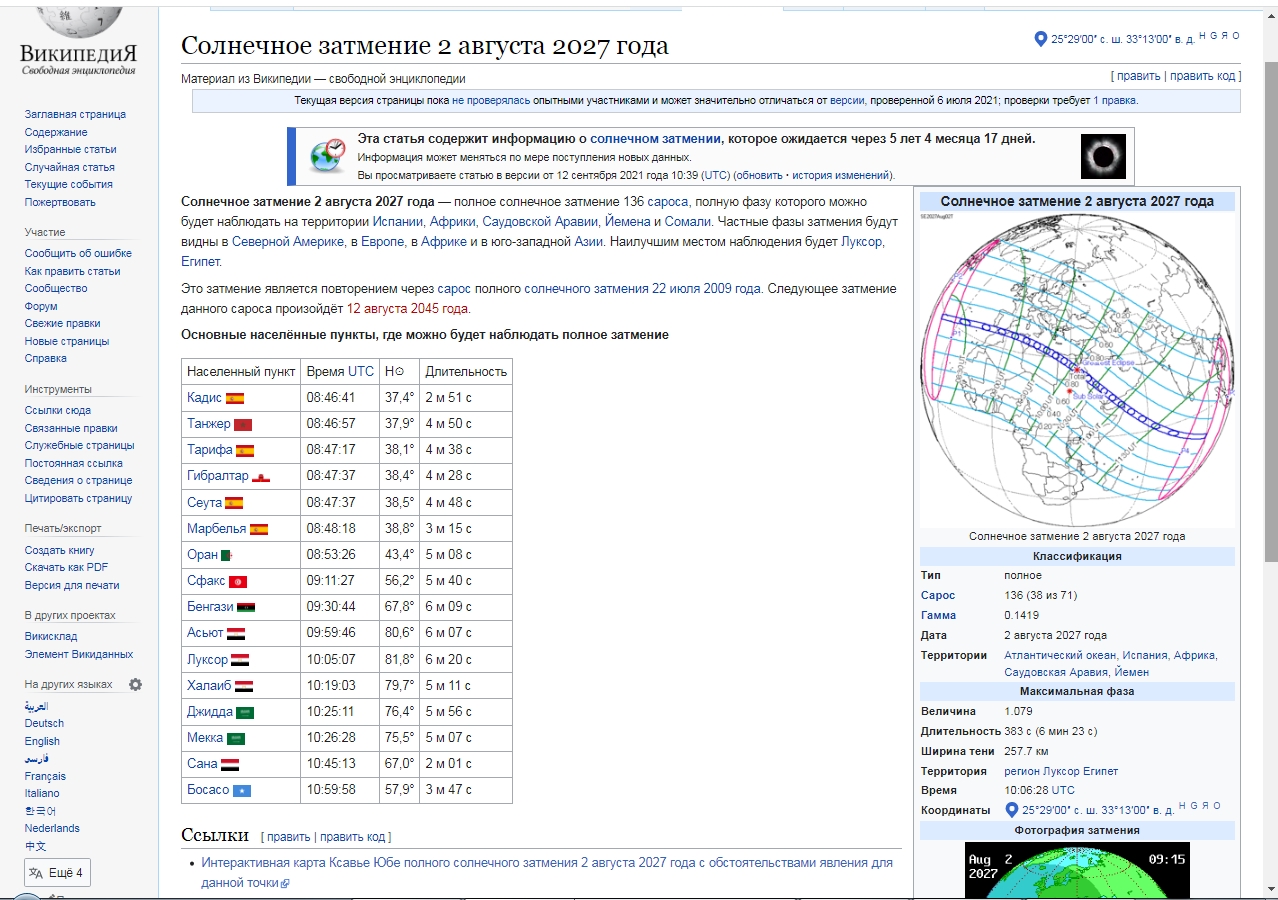The height and width of the screenshot is (900, 1278).
Task: Click the flag beside Гибралтар
Action: pyautogui.click(x=262, y=476)
